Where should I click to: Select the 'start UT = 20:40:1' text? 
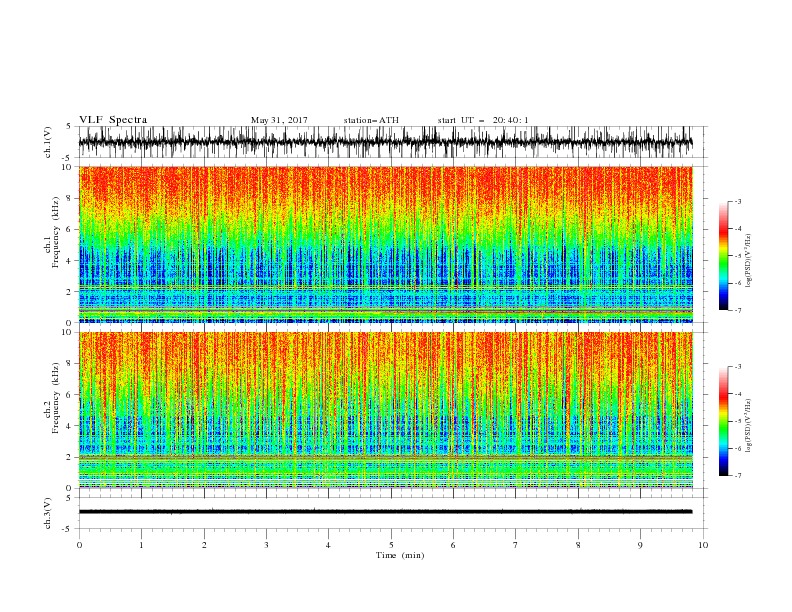tap(483, 120)
